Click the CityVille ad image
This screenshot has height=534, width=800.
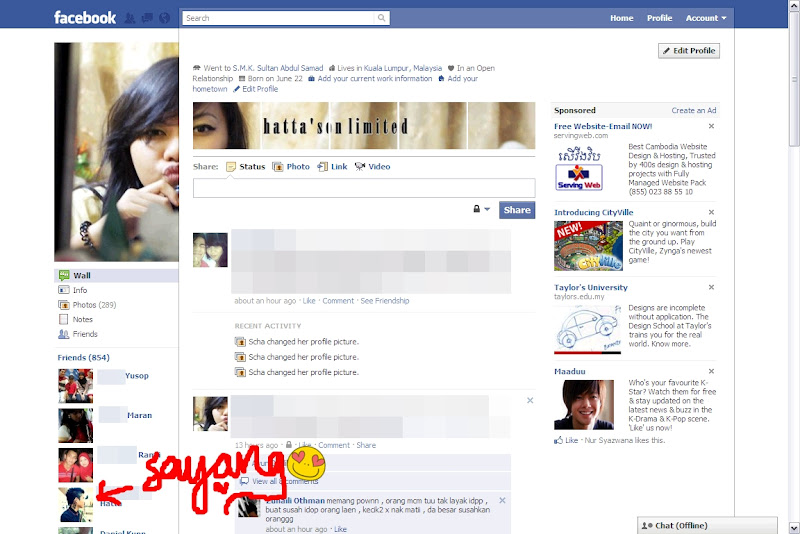coord(588,246)
